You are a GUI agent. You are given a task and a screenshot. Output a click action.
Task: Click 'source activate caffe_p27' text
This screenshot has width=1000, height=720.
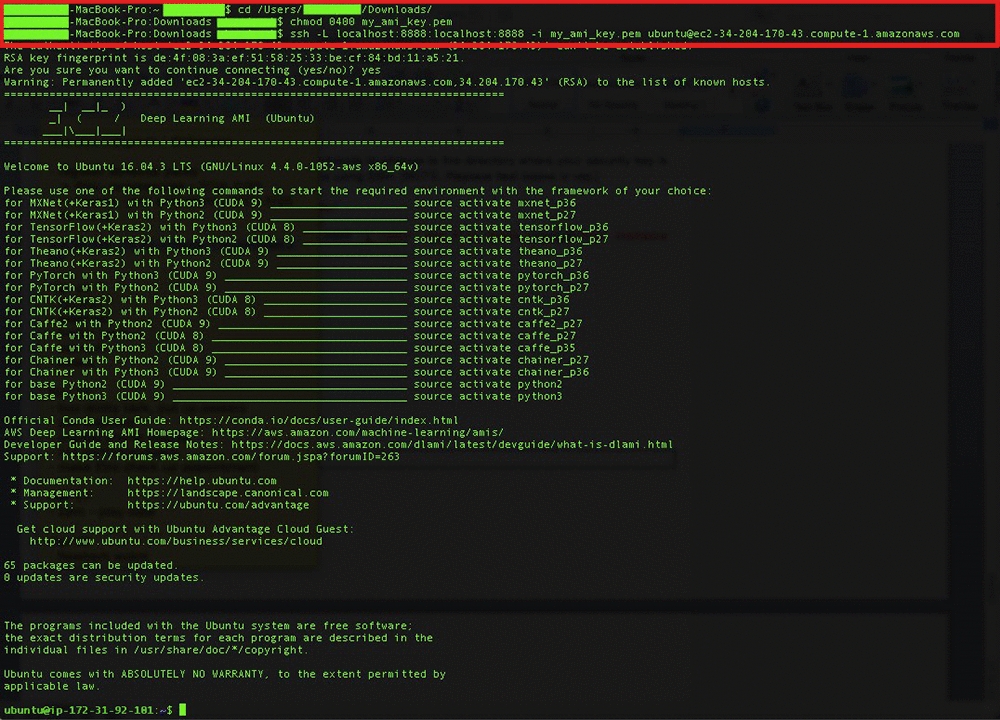494,336
